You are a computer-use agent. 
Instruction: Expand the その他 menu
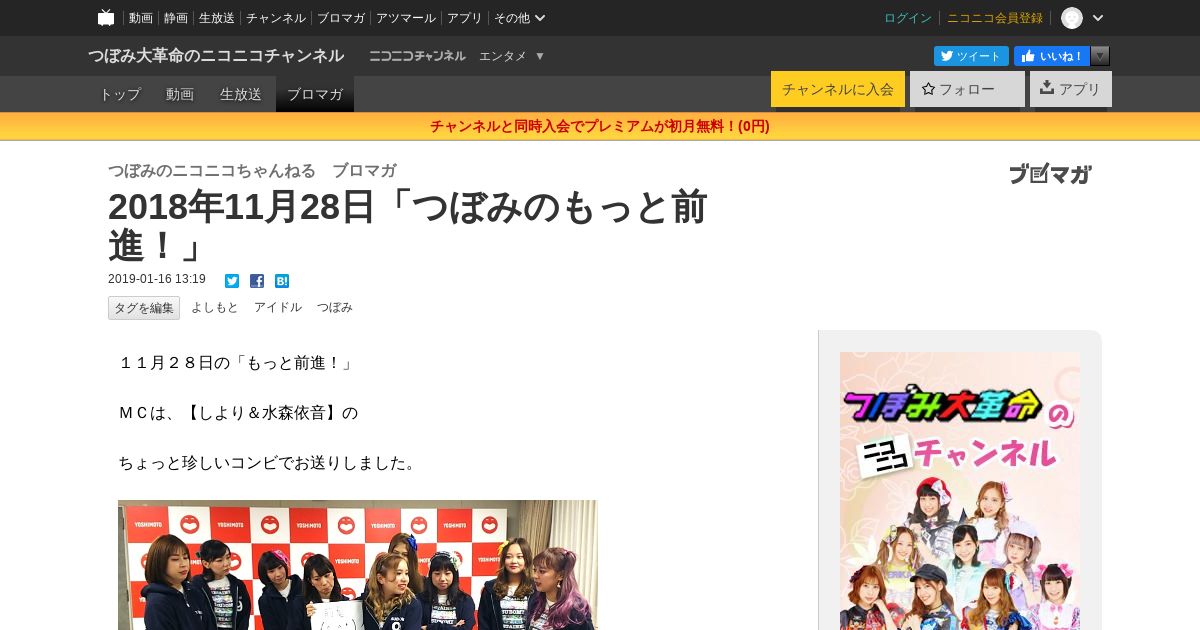click(520, 18)
